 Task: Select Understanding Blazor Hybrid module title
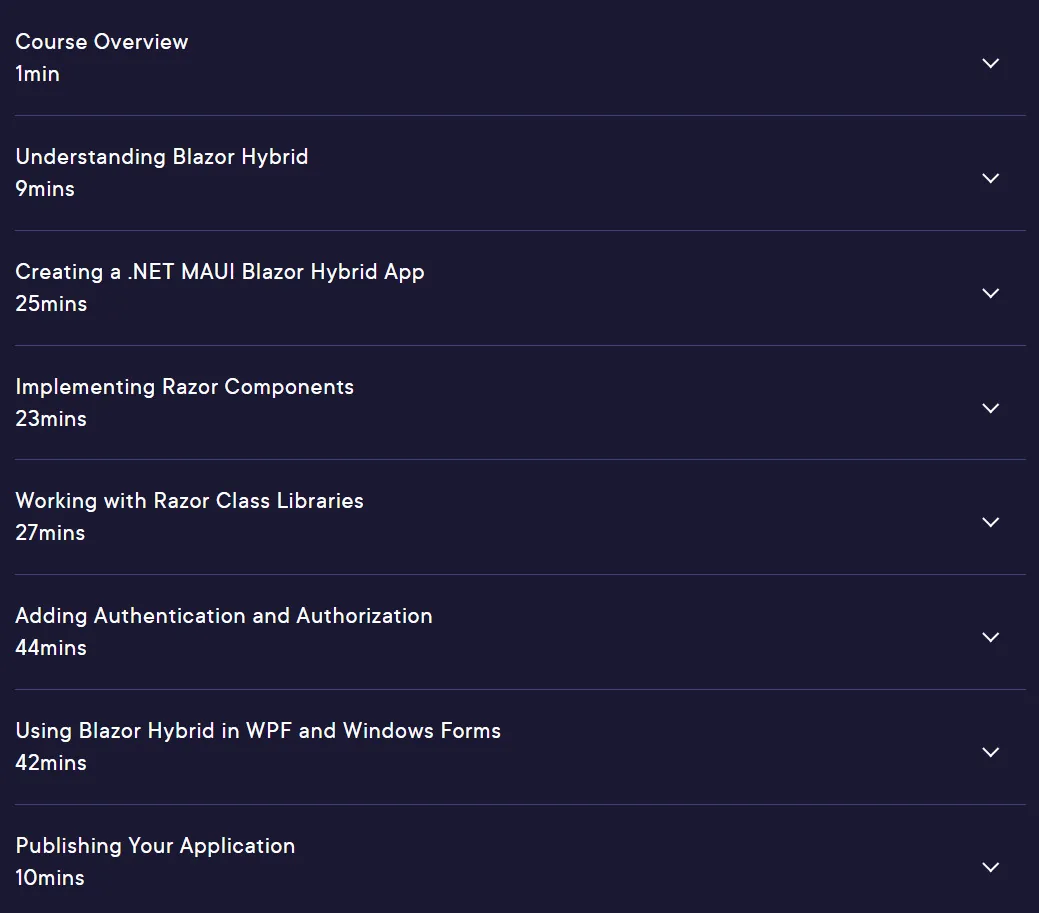[162, 157]
